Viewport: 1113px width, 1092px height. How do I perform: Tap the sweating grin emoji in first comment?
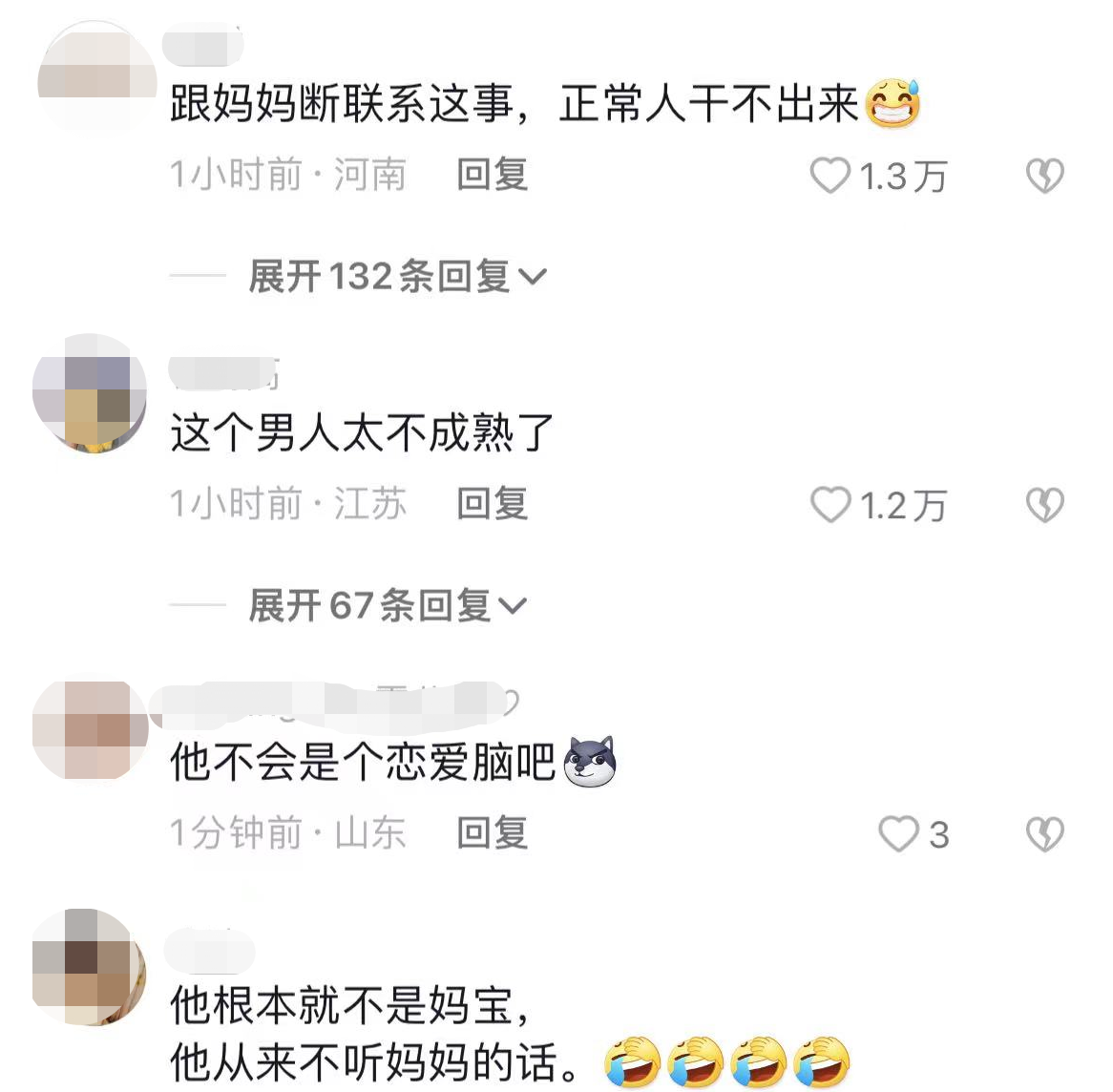[892, 104]
